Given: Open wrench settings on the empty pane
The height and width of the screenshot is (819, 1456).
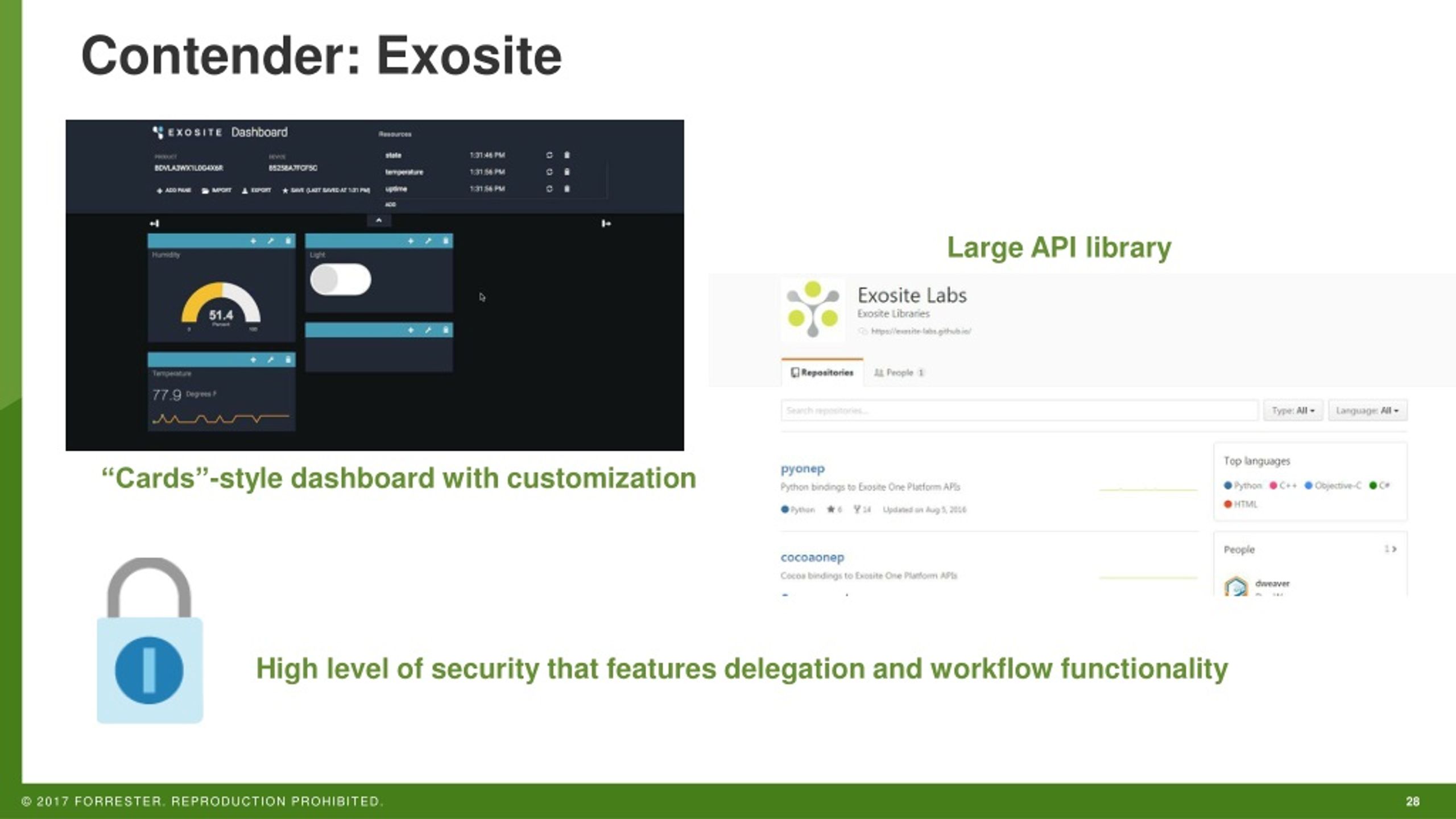Looking at the screenshot, I should [x=428, y=330].
